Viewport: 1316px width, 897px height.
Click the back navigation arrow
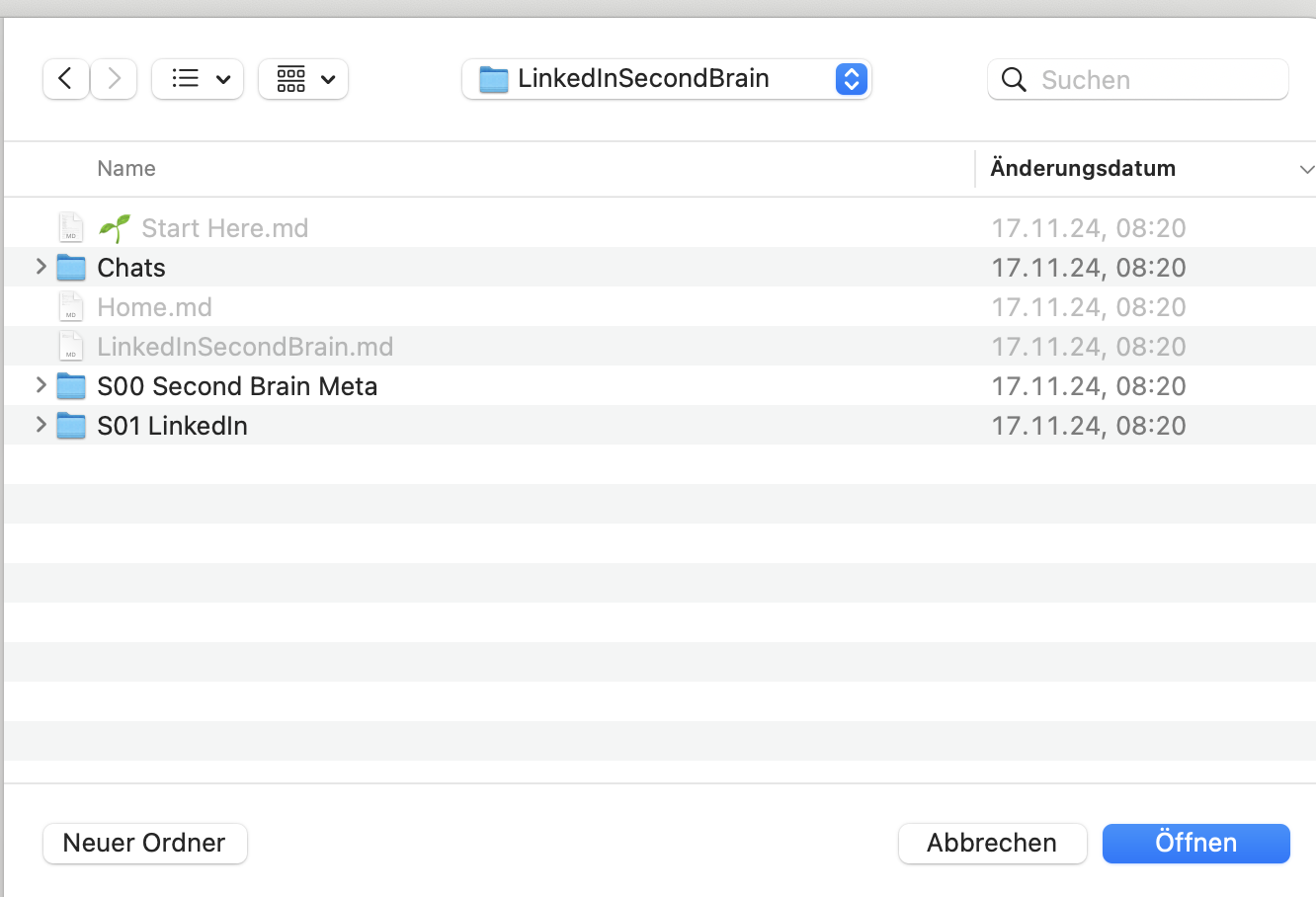tap(65, 79)
